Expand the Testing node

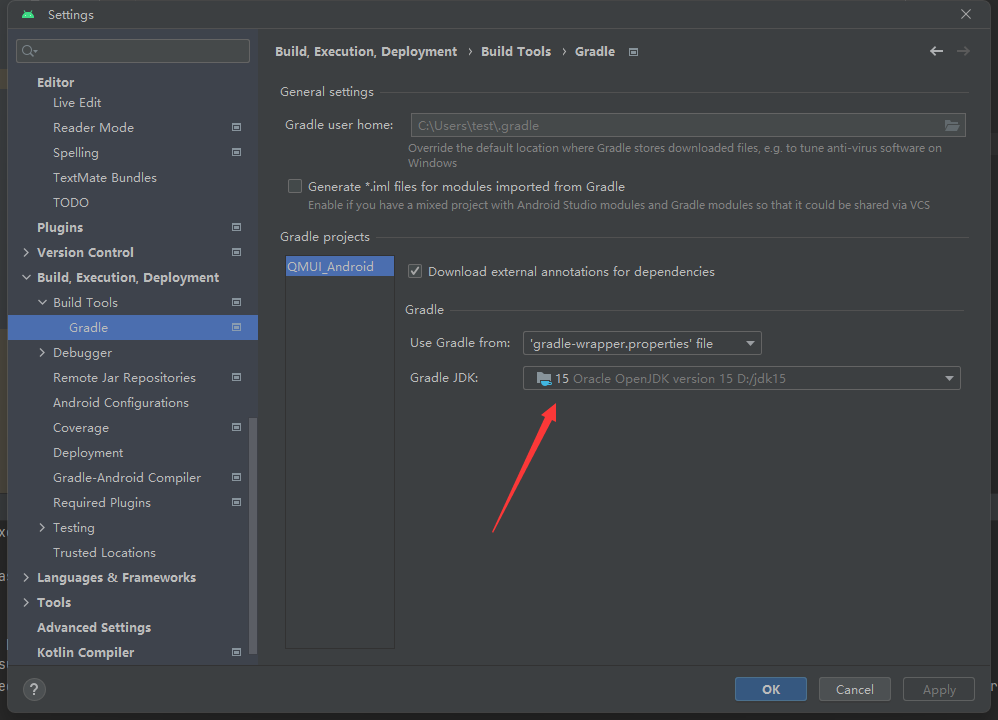[42, 527]
